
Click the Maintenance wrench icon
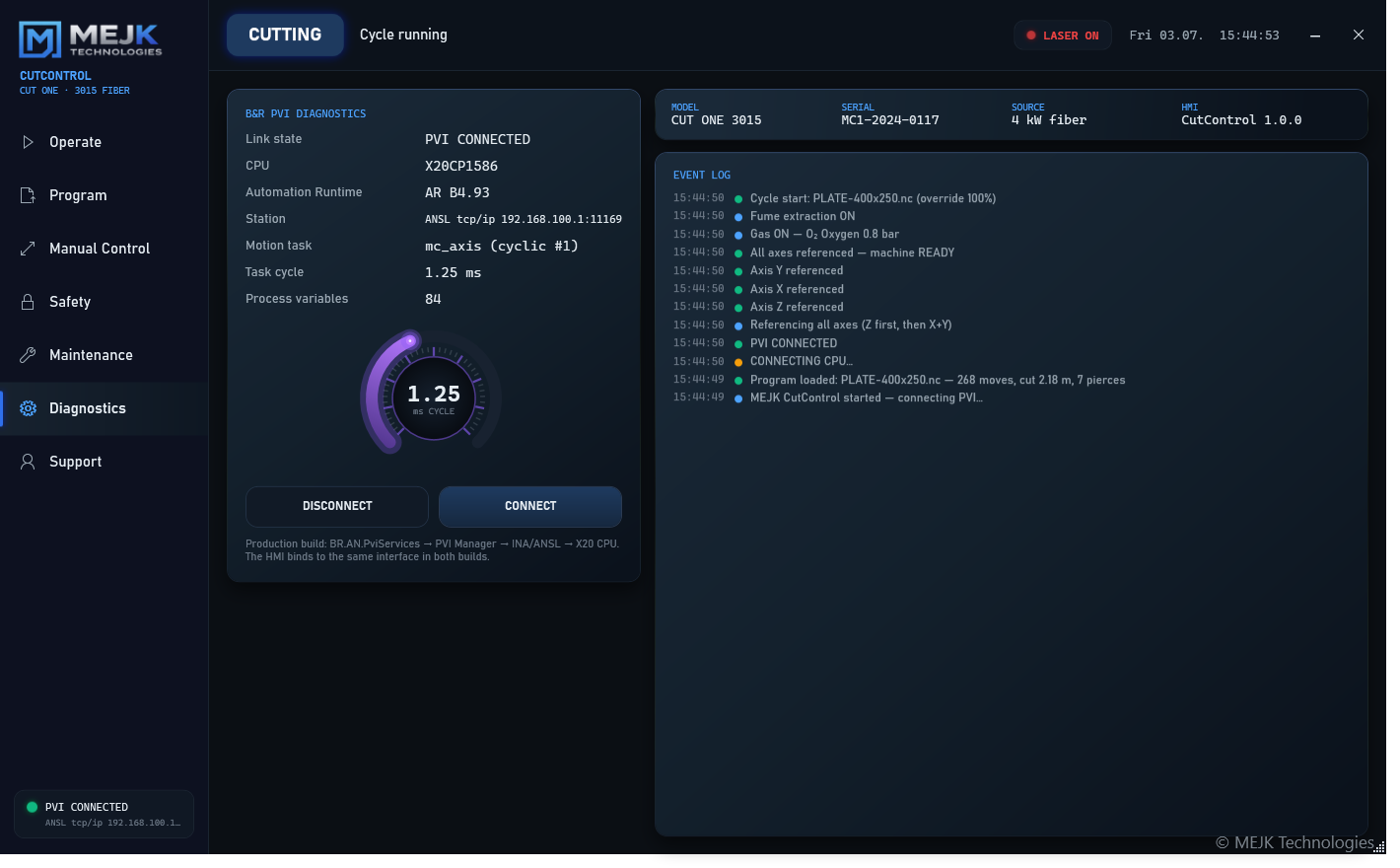[28, 355]
